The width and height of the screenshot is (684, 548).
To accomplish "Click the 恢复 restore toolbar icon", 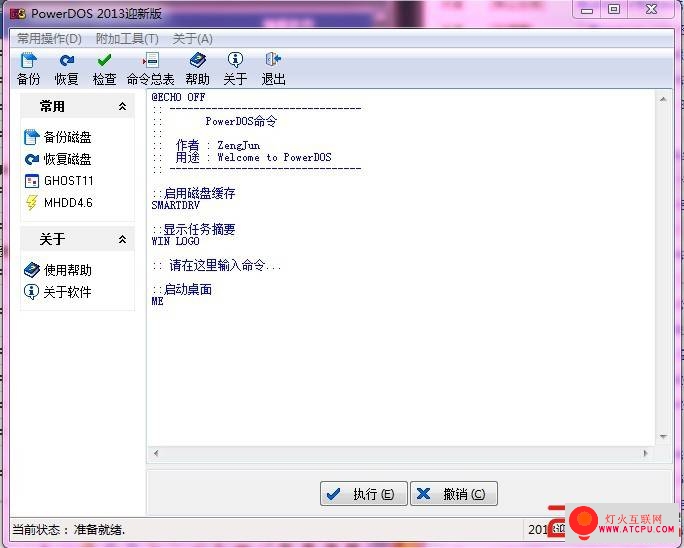I will [67, 60].
